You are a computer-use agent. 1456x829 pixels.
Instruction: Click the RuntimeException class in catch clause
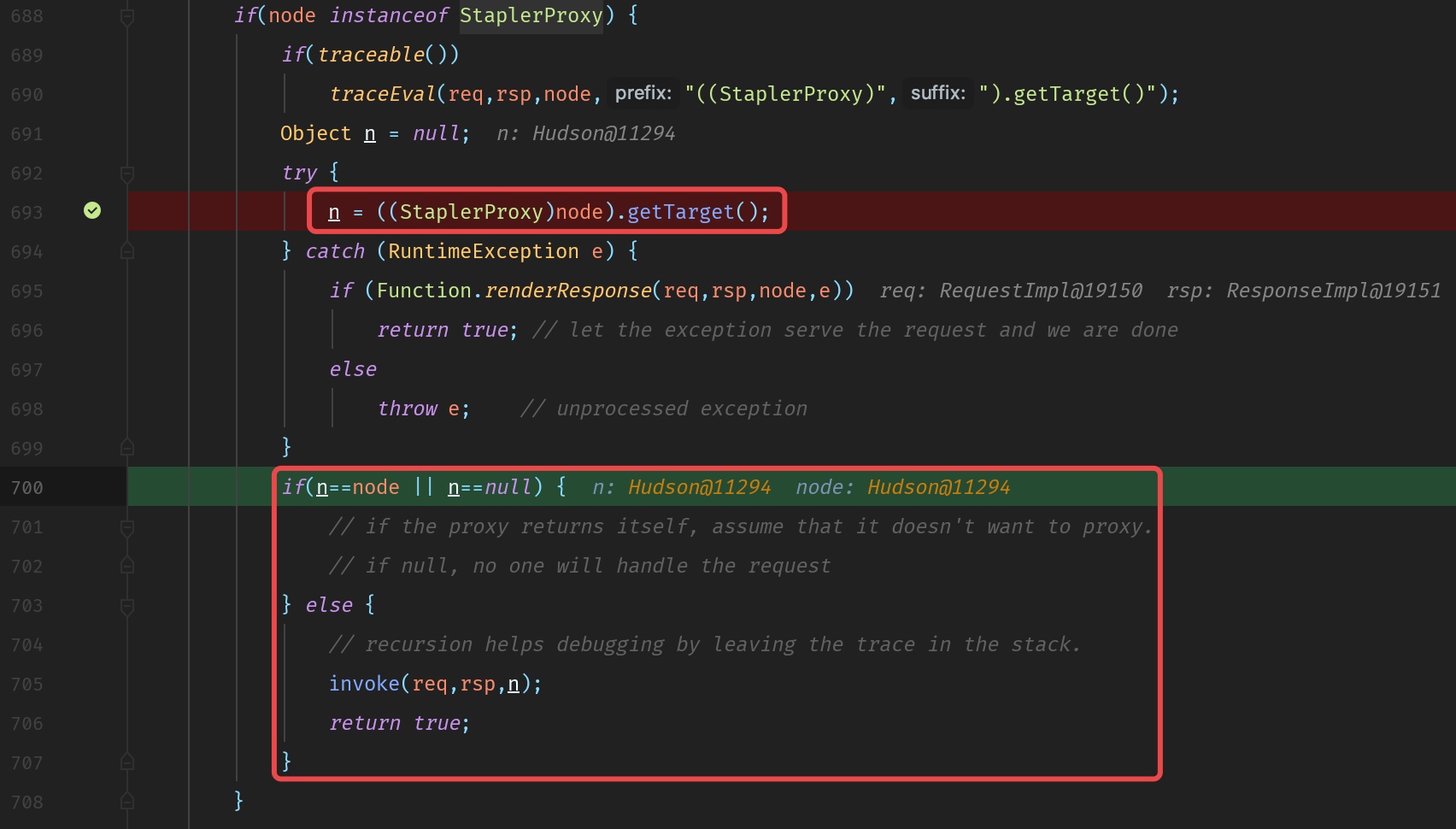pos(484,251)
